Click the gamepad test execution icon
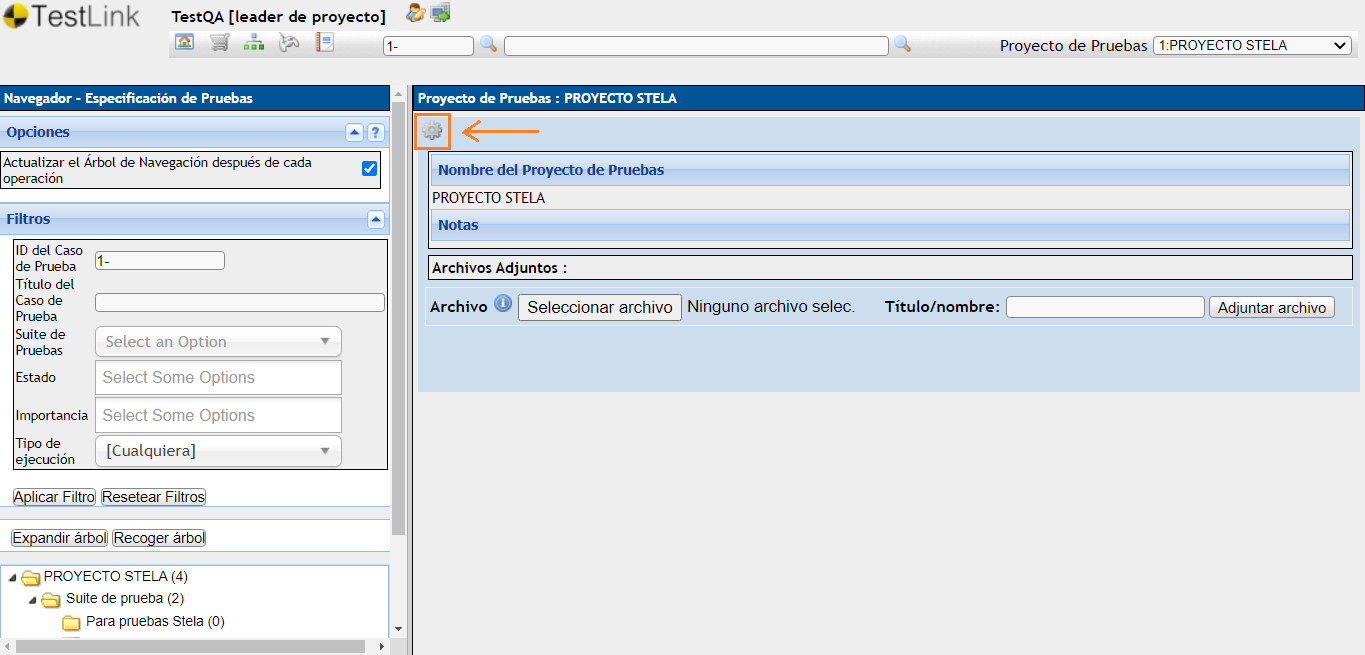Image resolution: width=1365 pixels, height=655 pixels. pos(289,42)
